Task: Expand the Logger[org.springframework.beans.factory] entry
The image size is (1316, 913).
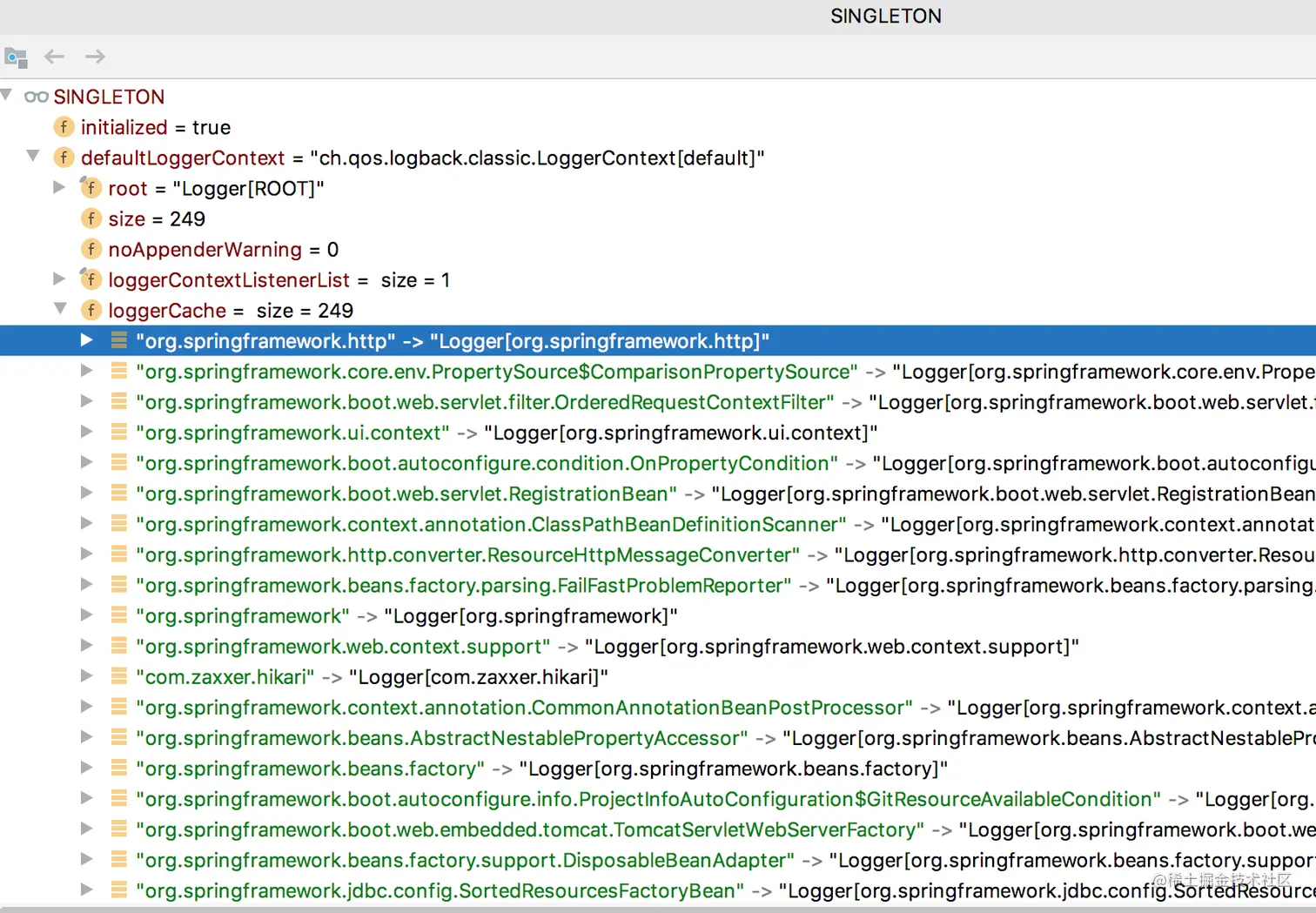Action: [86, 767]
